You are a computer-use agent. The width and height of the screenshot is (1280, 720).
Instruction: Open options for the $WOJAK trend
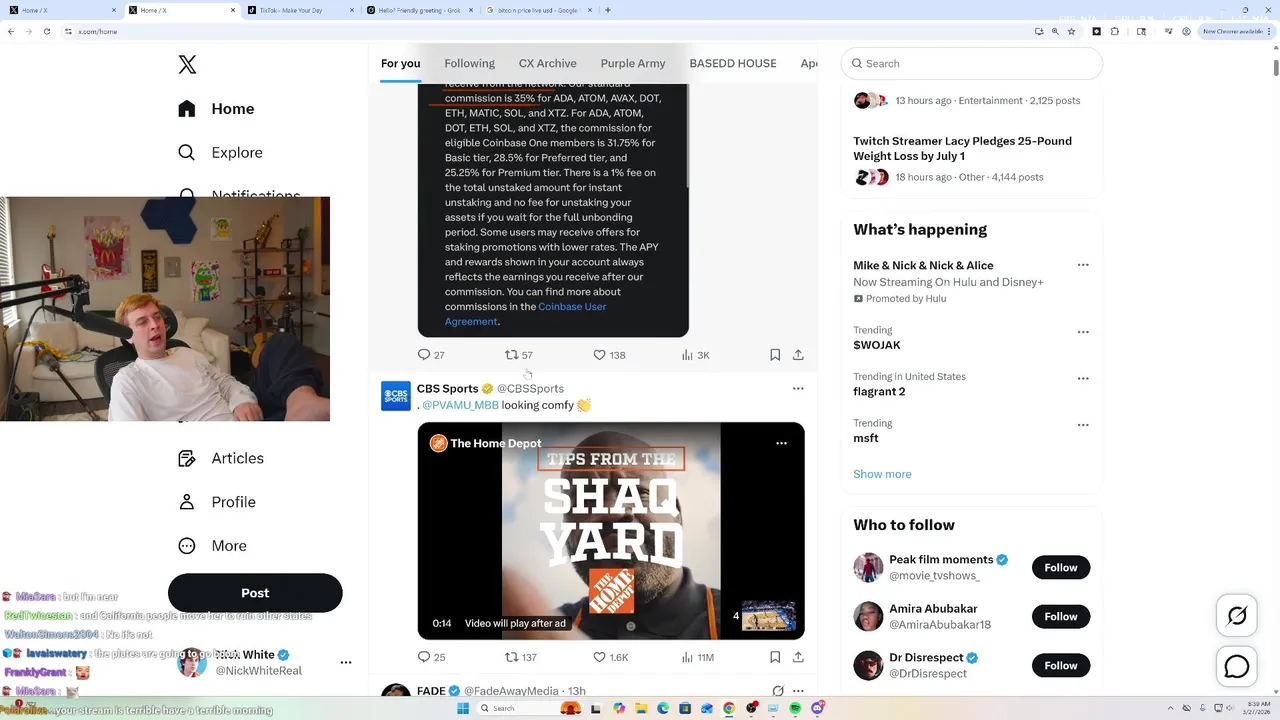click(1083, 332)
